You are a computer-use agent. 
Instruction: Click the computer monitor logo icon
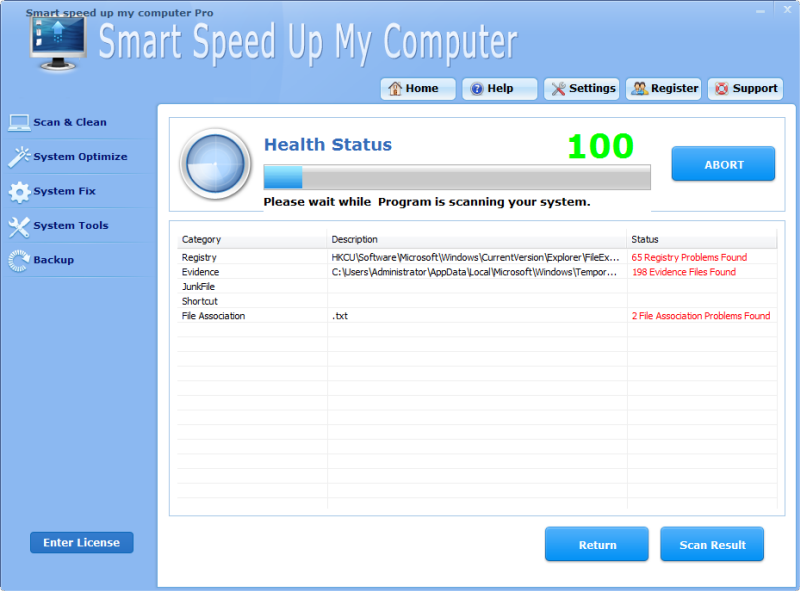(58, 43)
